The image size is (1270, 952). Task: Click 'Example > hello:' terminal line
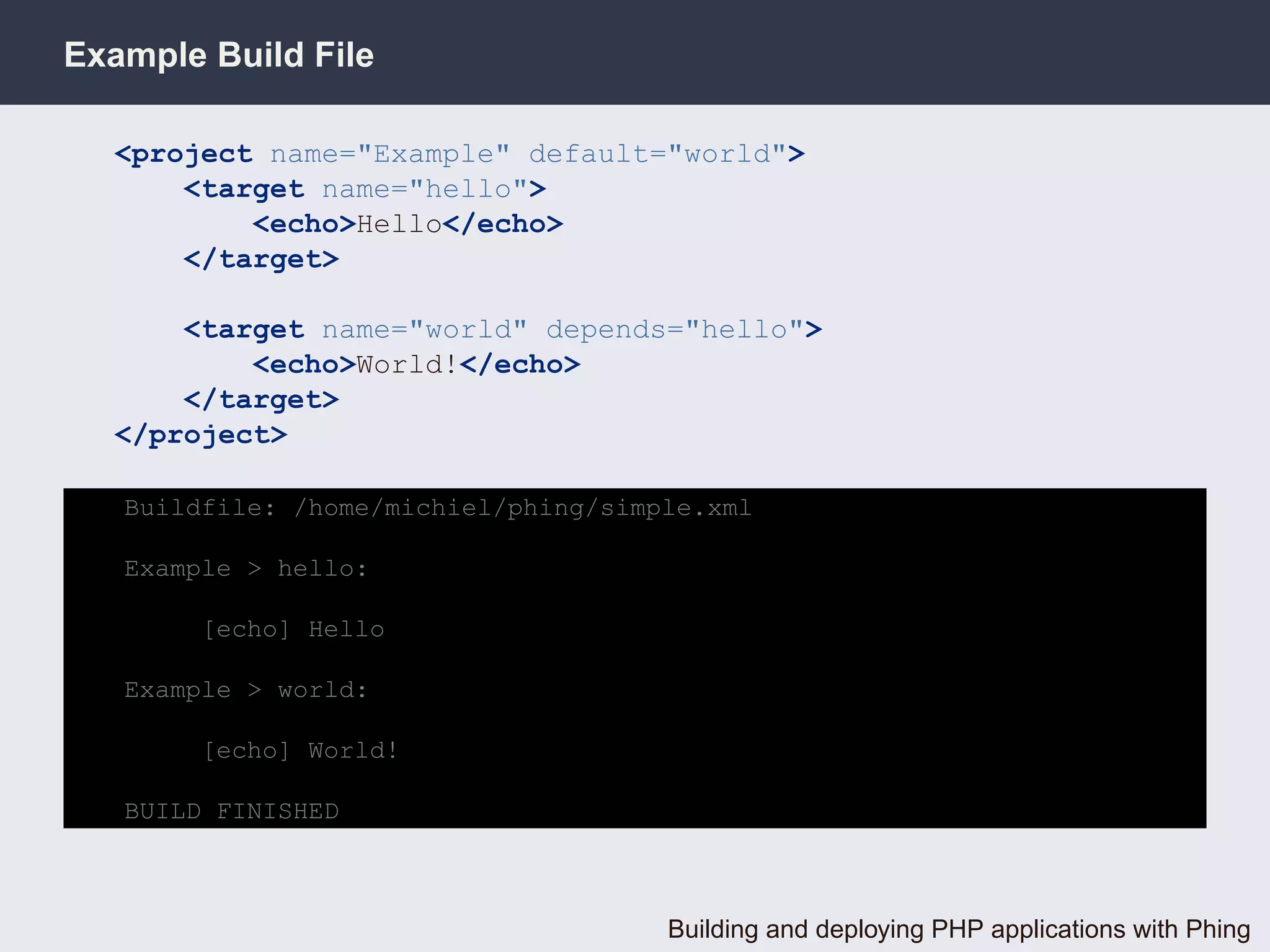(x=246, y=568)
